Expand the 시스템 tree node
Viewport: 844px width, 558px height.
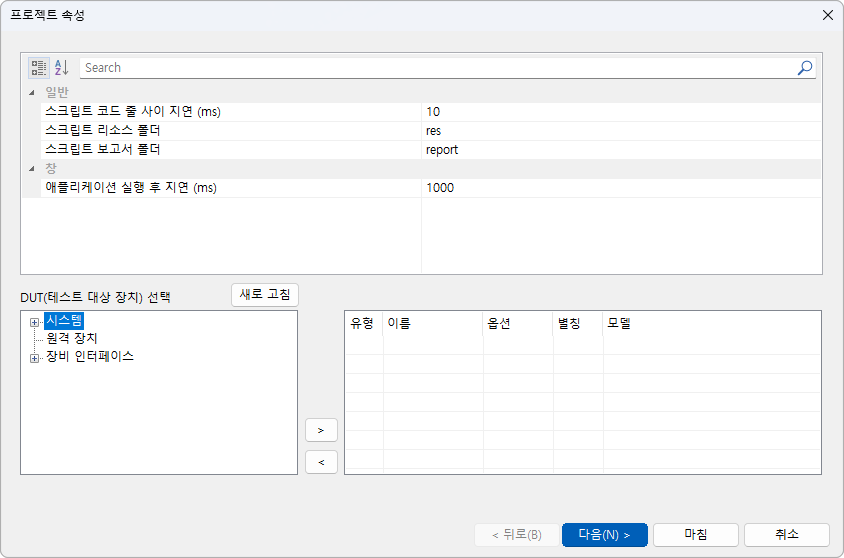34,322
